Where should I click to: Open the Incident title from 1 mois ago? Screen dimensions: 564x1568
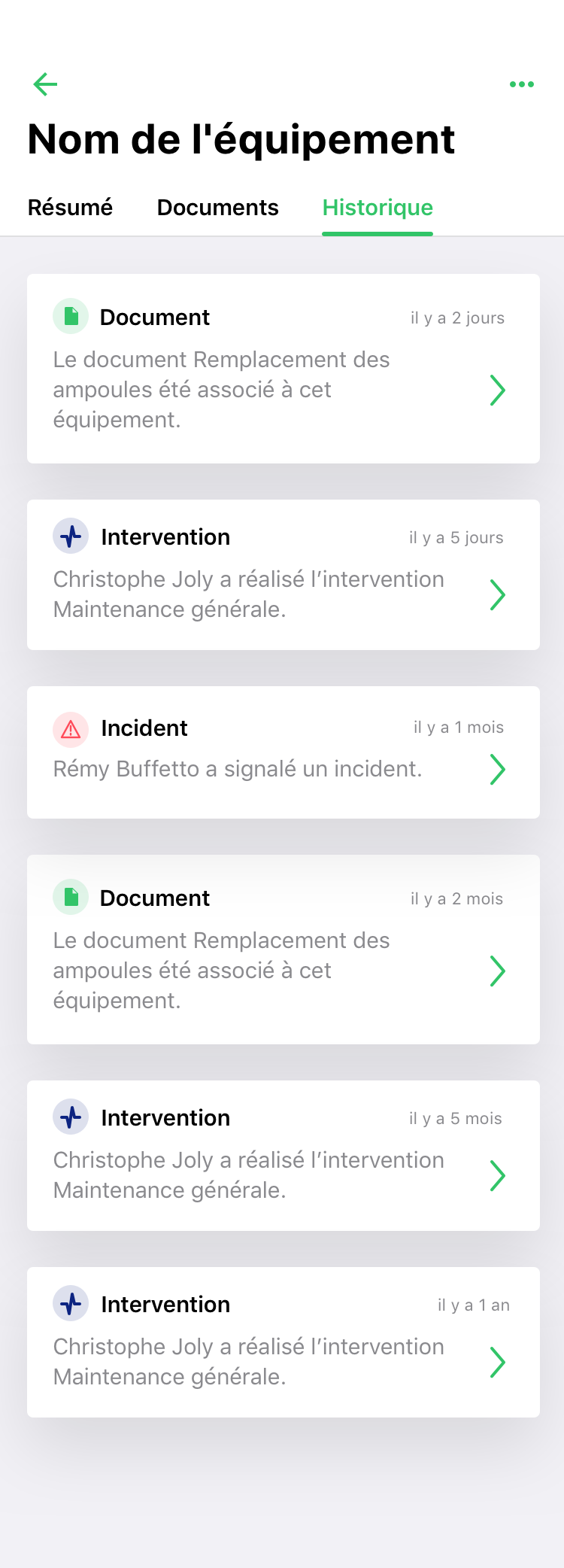pos(144,728)
